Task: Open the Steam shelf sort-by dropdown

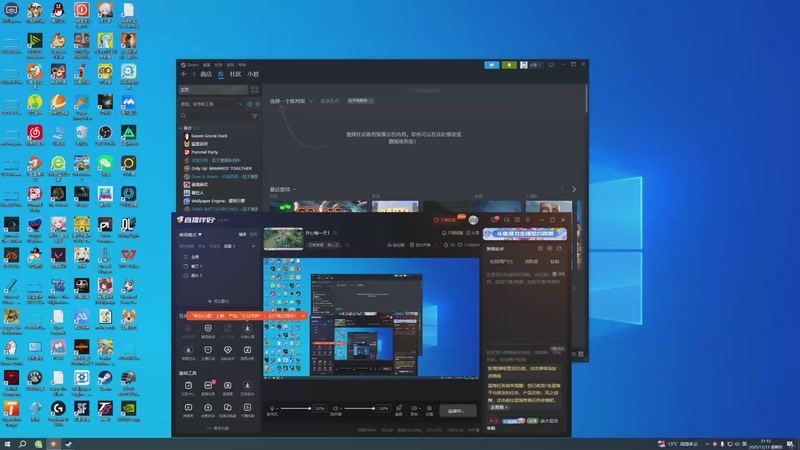Action: coord(361,101)
